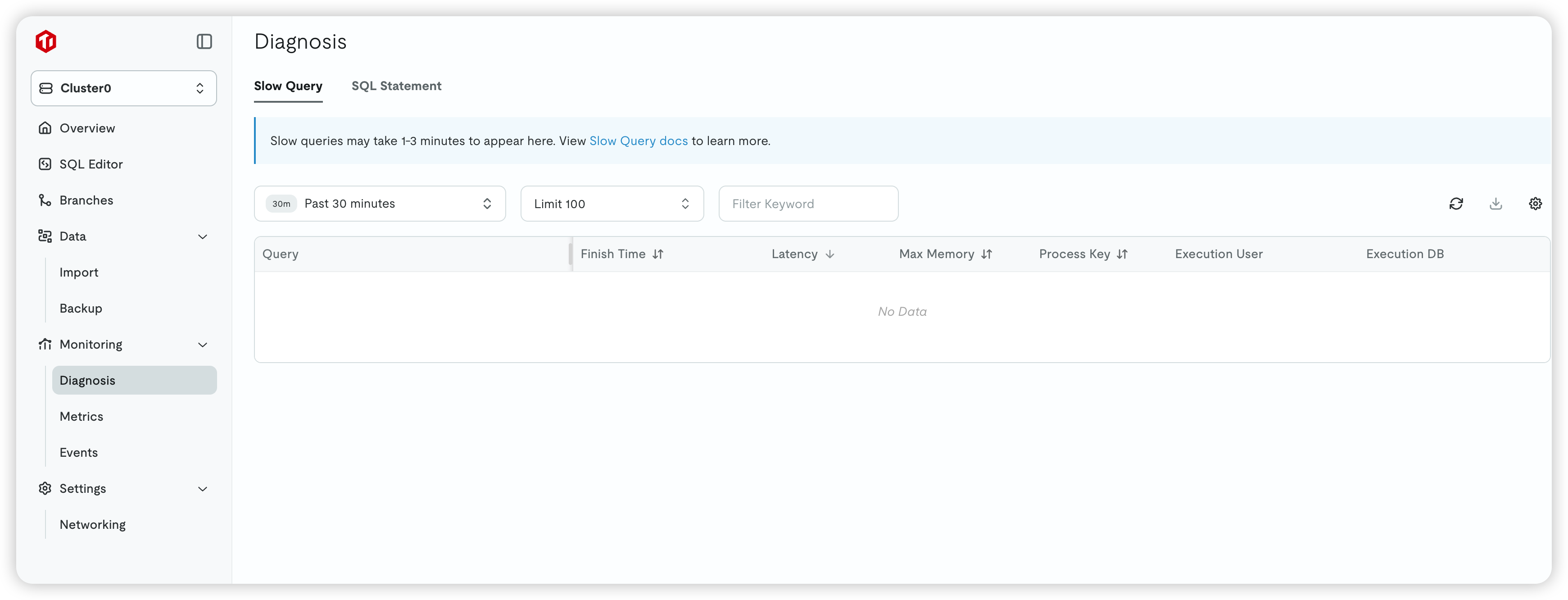Toggle Latency column sort order
The width and height of the screenshot is (1568, 600).
(x=829, y=254)
